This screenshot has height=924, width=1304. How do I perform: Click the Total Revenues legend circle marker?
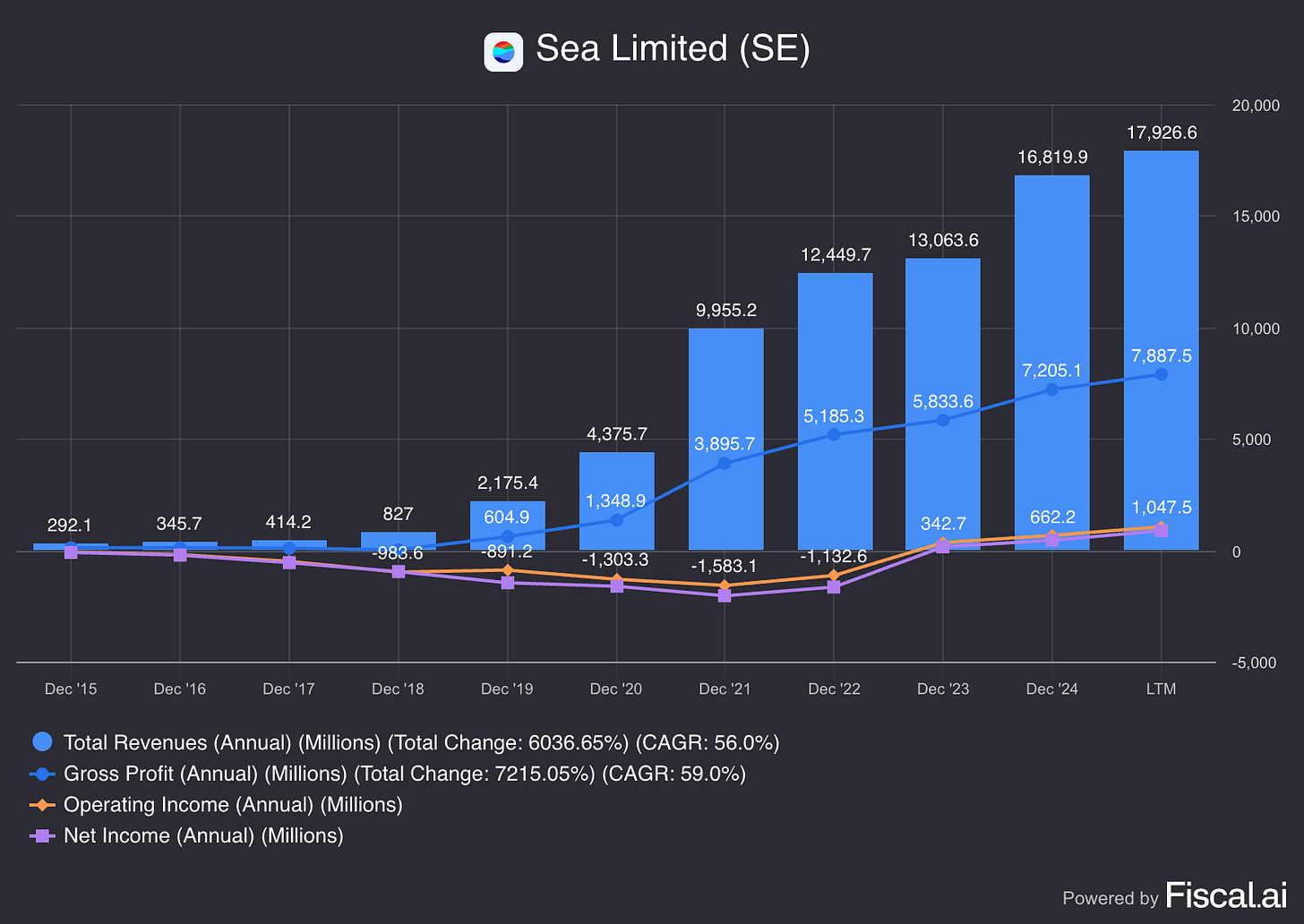point(42,742)
